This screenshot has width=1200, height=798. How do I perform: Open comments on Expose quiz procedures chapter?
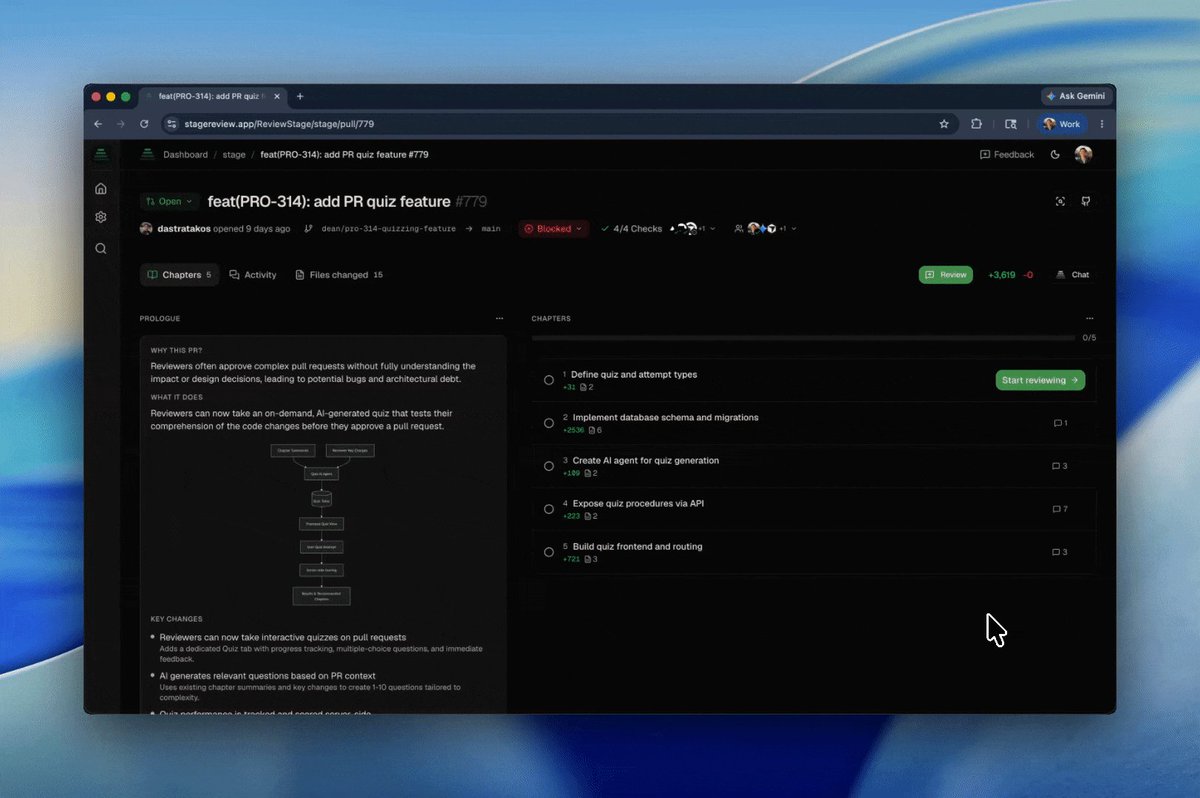coord(1061,509)
